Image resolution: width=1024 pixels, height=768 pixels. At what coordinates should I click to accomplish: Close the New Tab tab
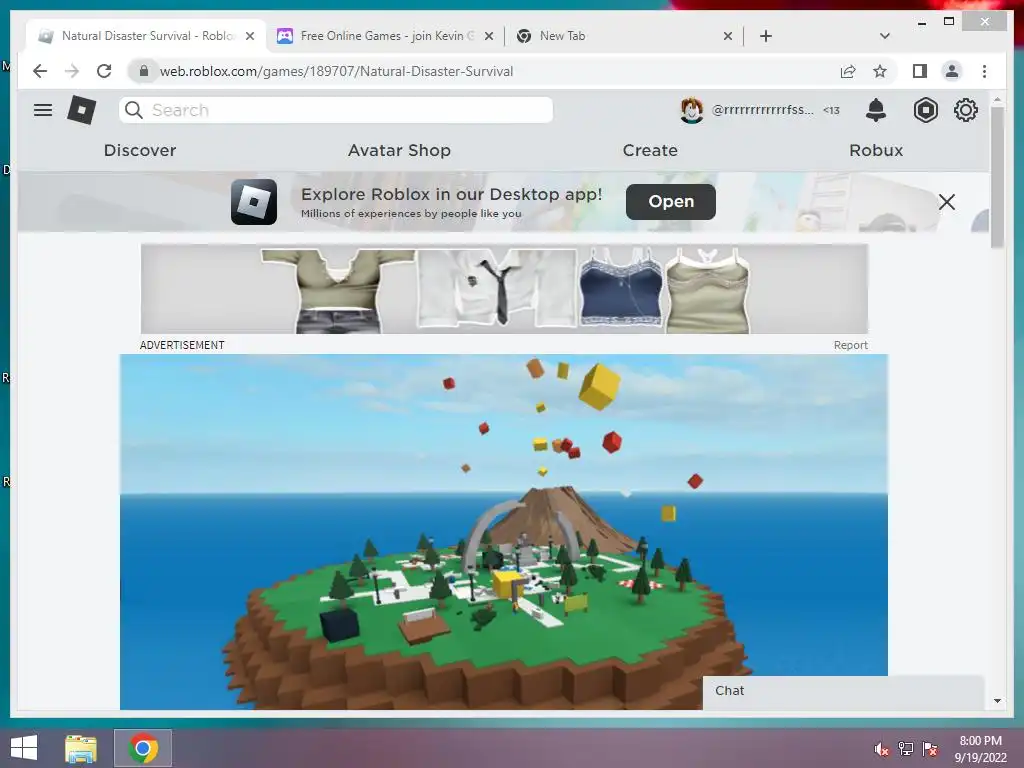point(728,37)
